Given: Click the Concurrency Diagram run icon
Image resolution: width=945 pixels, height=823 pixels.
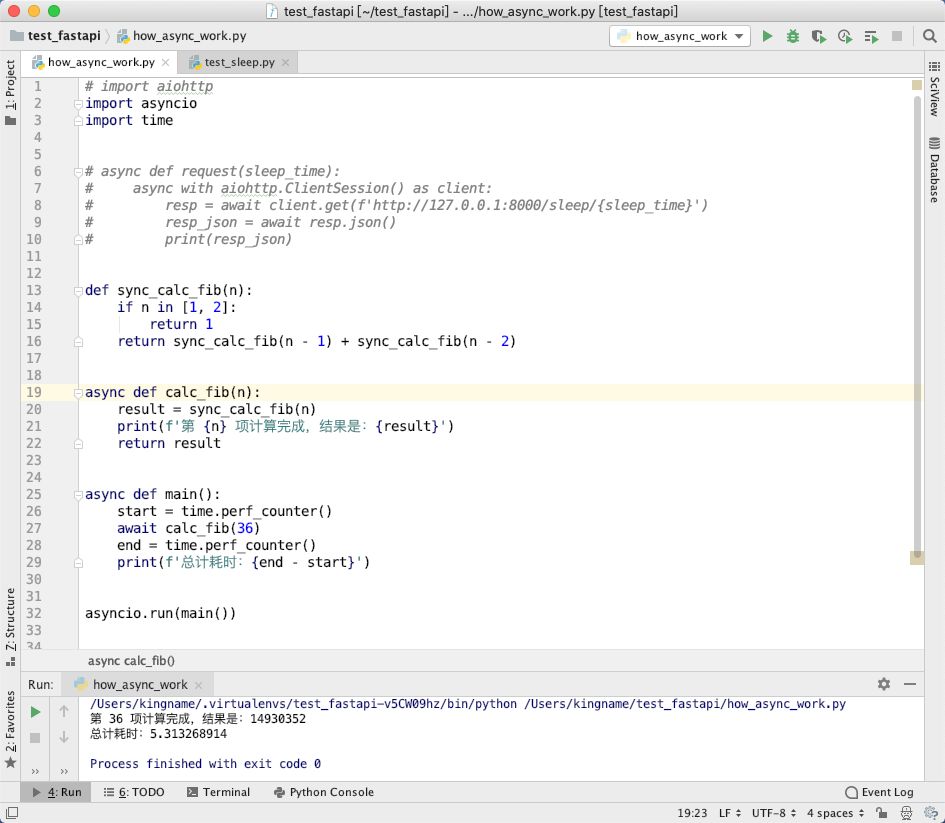Looking at the screenshot, I should click(871, 36).
